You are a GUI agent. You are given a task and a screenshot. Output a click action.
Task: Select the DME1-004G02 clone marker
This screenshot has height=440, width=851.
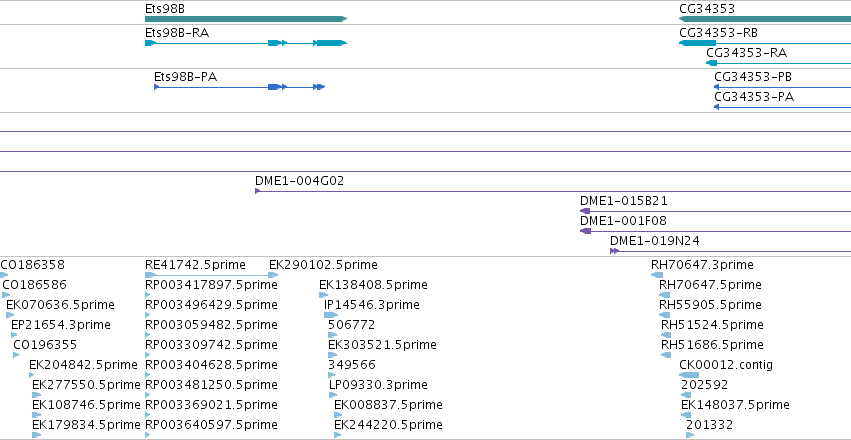(258, 191)
